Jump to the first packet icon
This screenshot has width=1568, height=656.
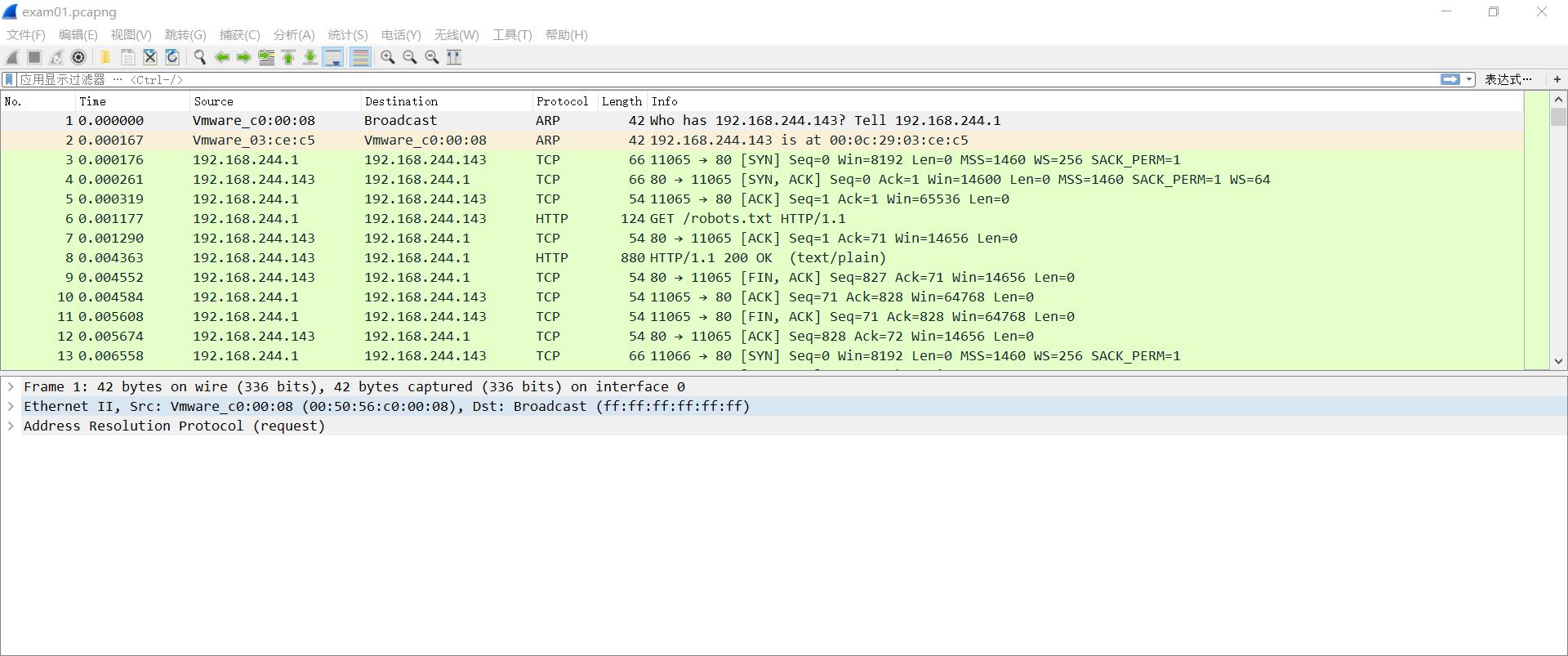(288, 57)
